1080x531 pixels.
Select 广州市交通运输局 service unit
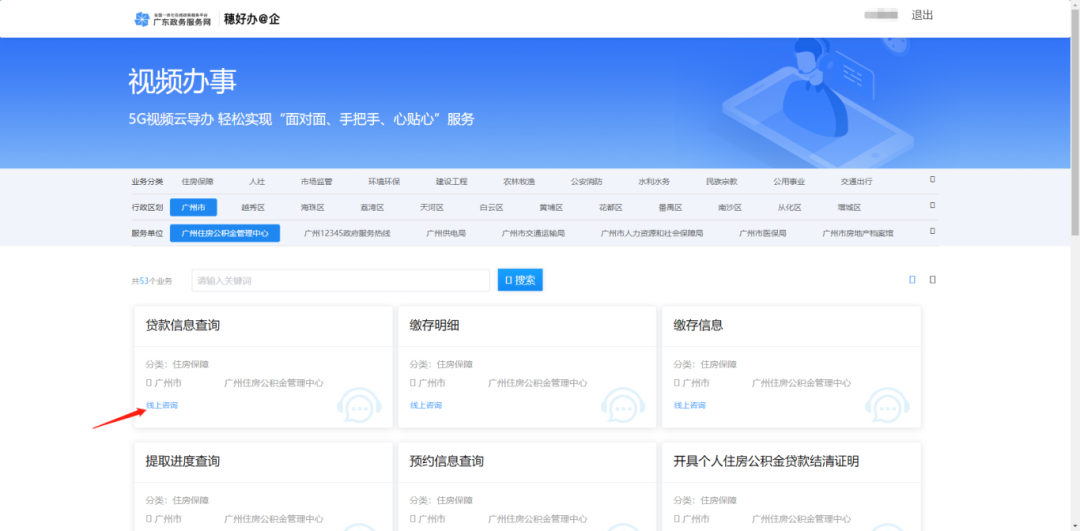[x=533, y=233]
